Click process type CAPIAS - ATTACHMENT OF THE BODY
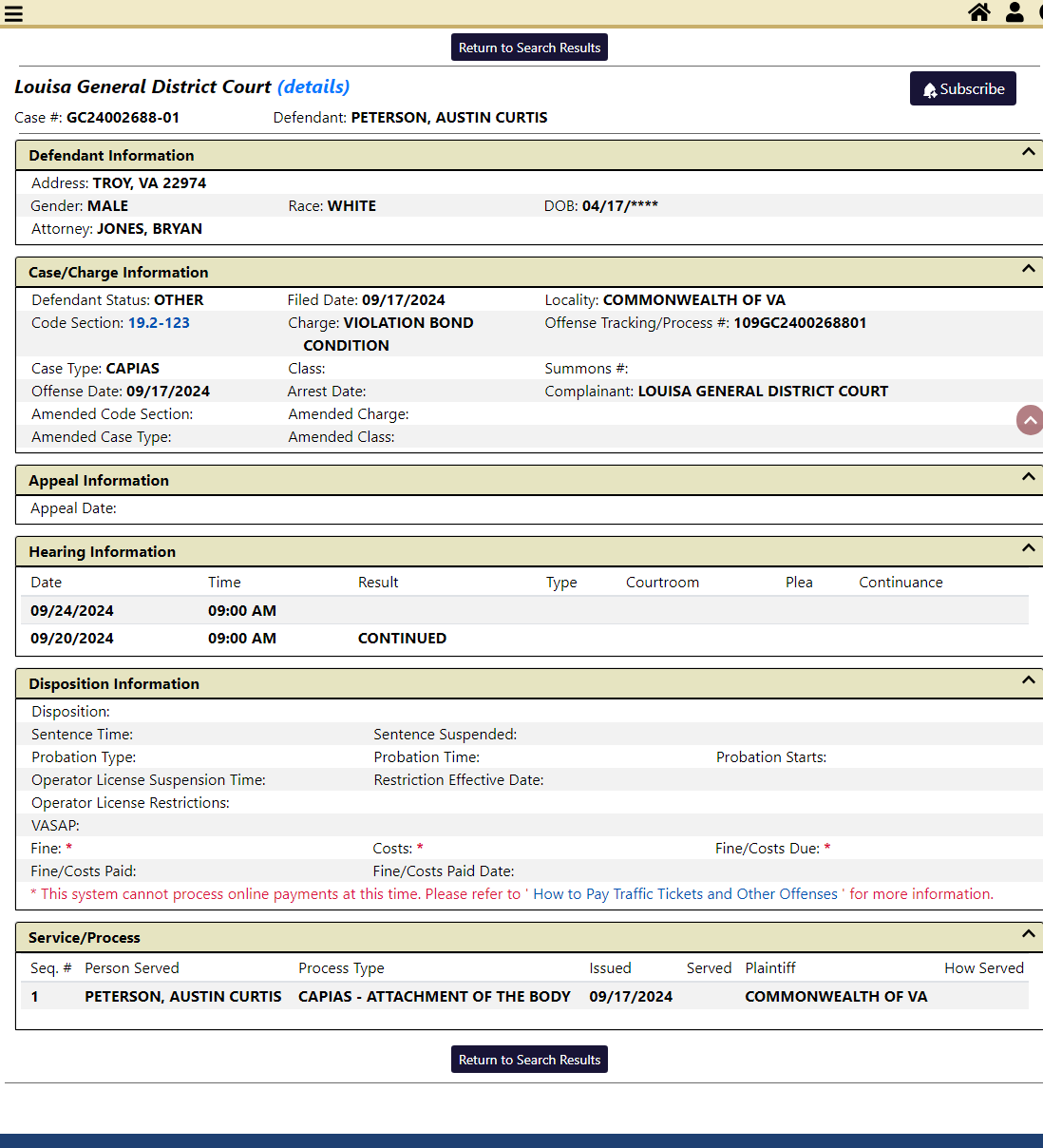The height and width of the screenshot is (1148, 1043). pyautogui.click(x=434, y=997)
